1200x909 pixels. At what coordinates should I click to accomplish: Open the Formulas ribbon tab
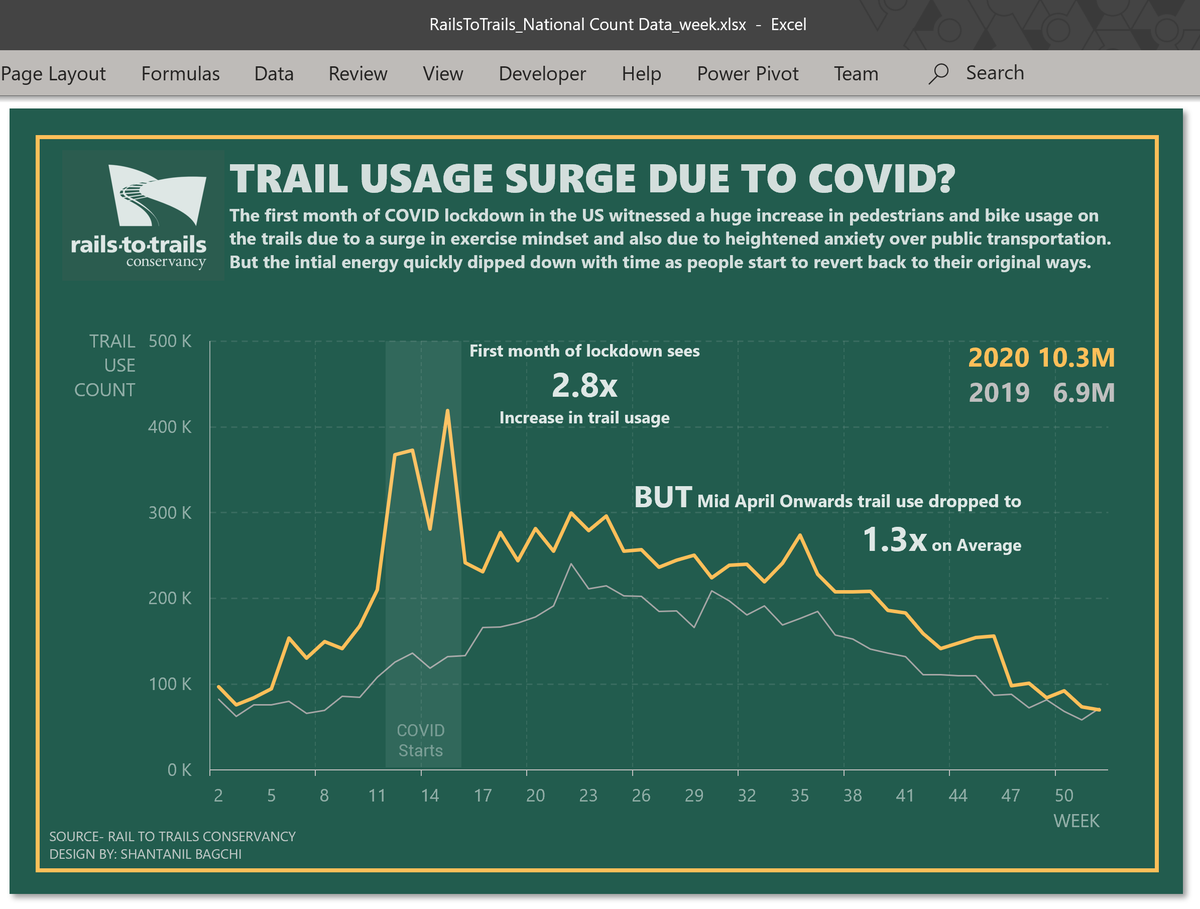click(180, 73)
